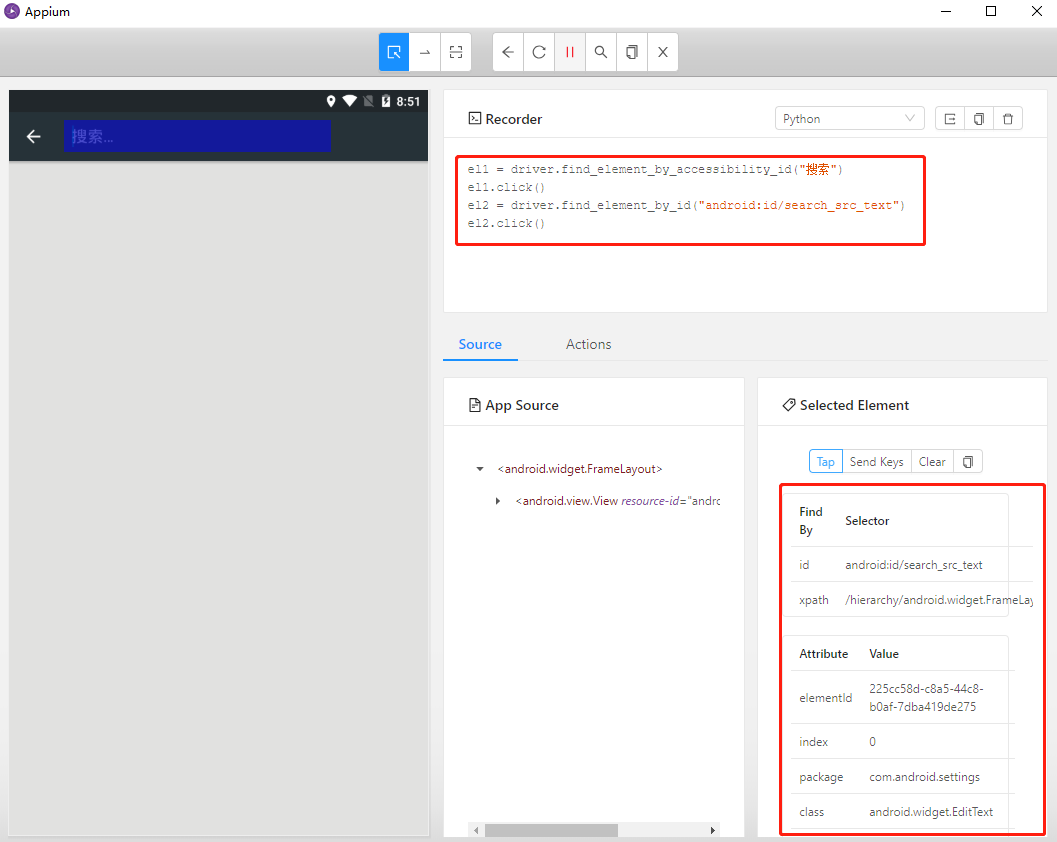Refresh source and screenshot

pyautogui.click(x=539, y=52)
